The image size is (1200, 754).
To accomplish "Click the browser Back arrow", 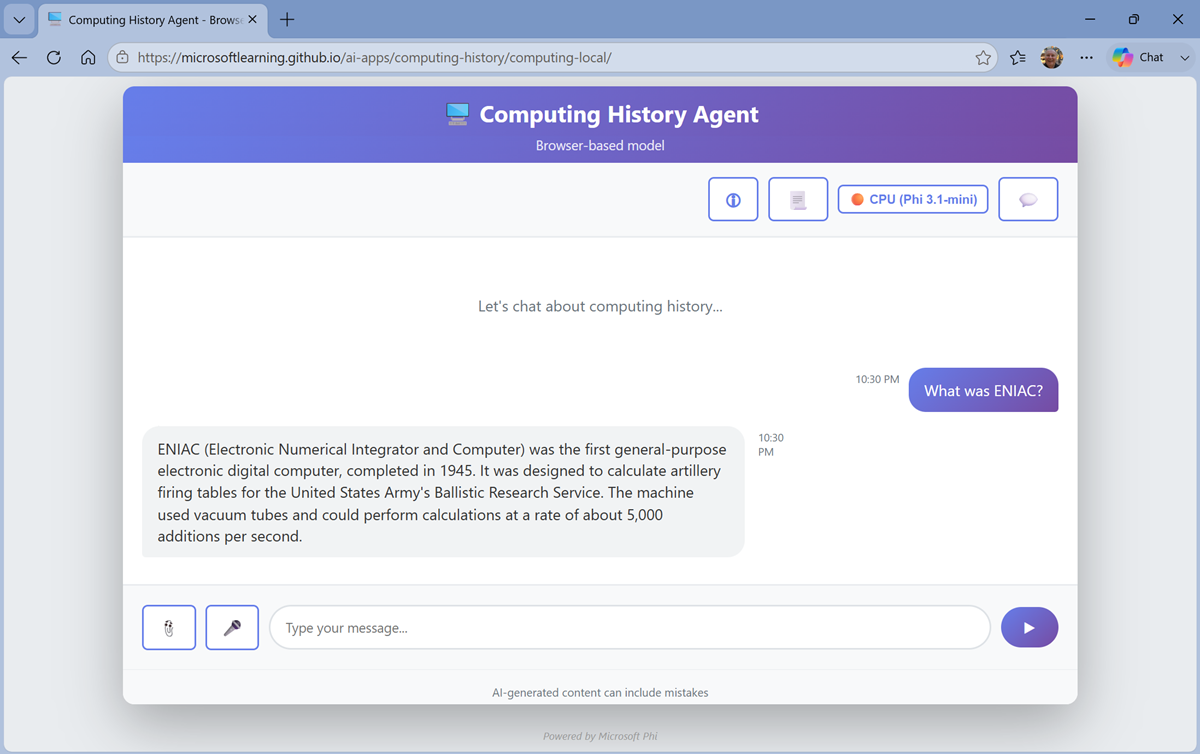I will tap(19, 58).
